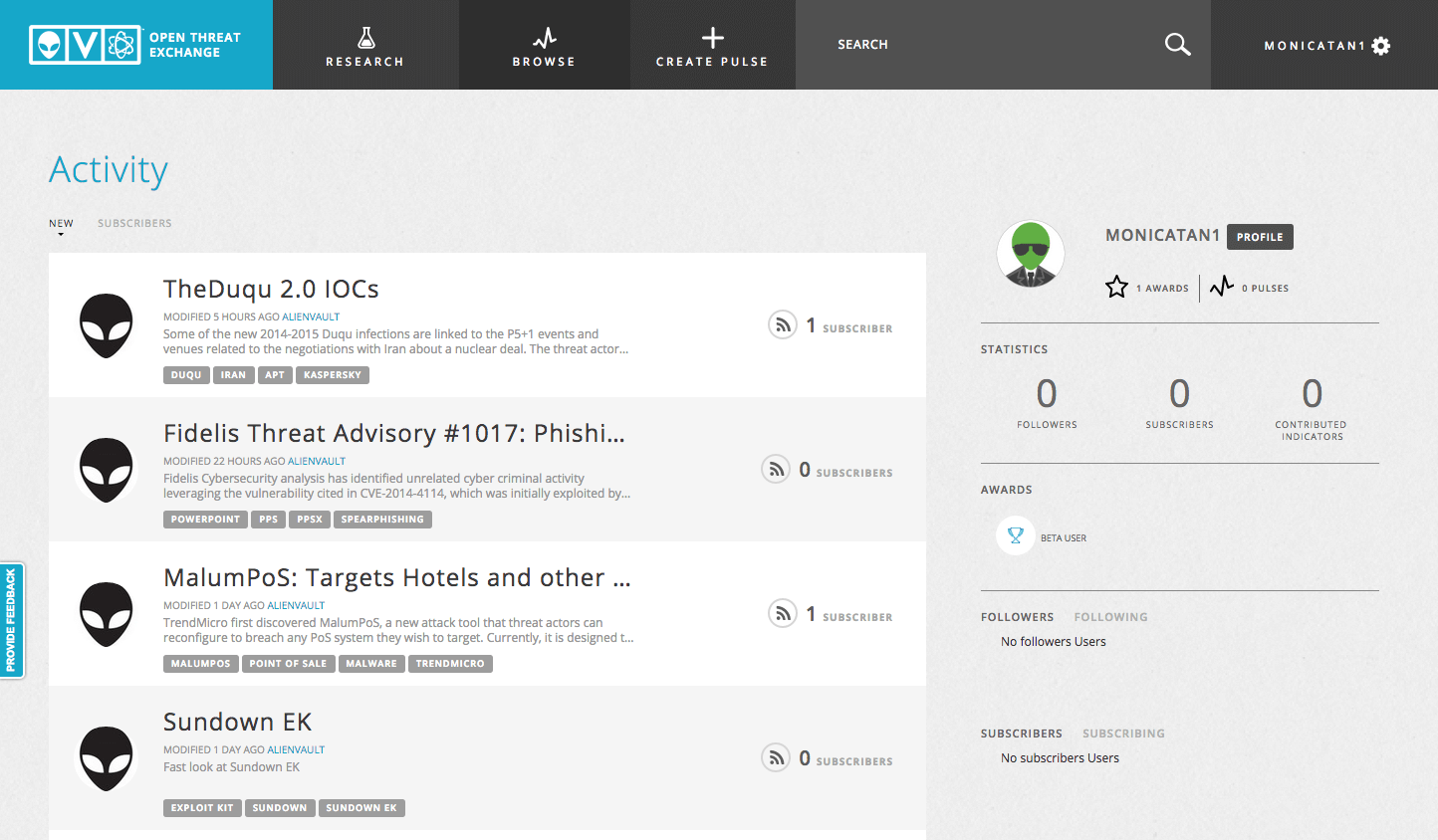Click the star awards icon
1438x840 pixels.
coord(1116,287)
